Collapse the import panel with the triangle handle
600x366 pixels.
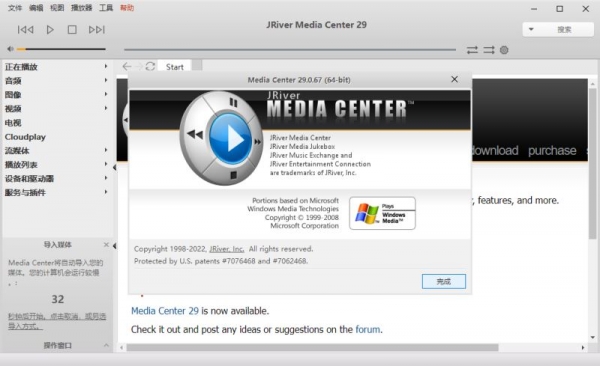(114, 246)
